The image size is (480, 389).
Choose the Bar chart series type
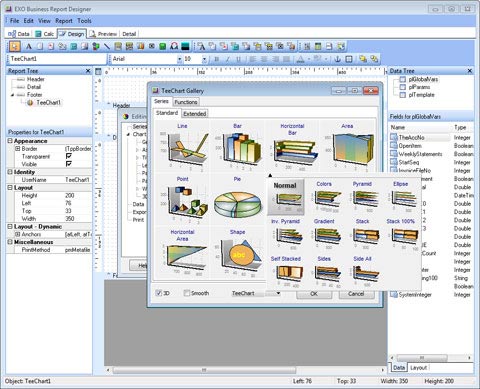237,146
